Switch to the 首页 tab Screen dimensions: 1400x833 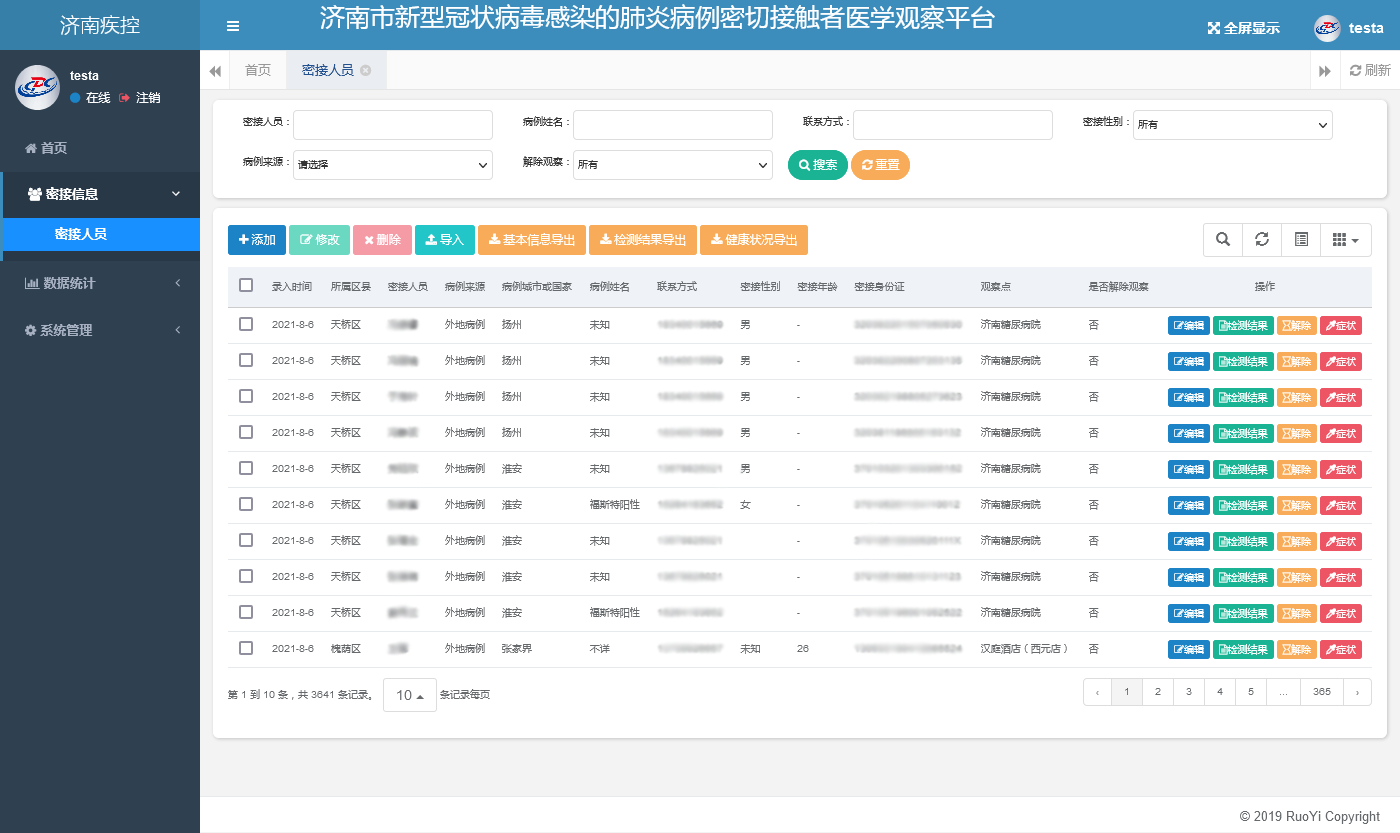tap(258, 70)
